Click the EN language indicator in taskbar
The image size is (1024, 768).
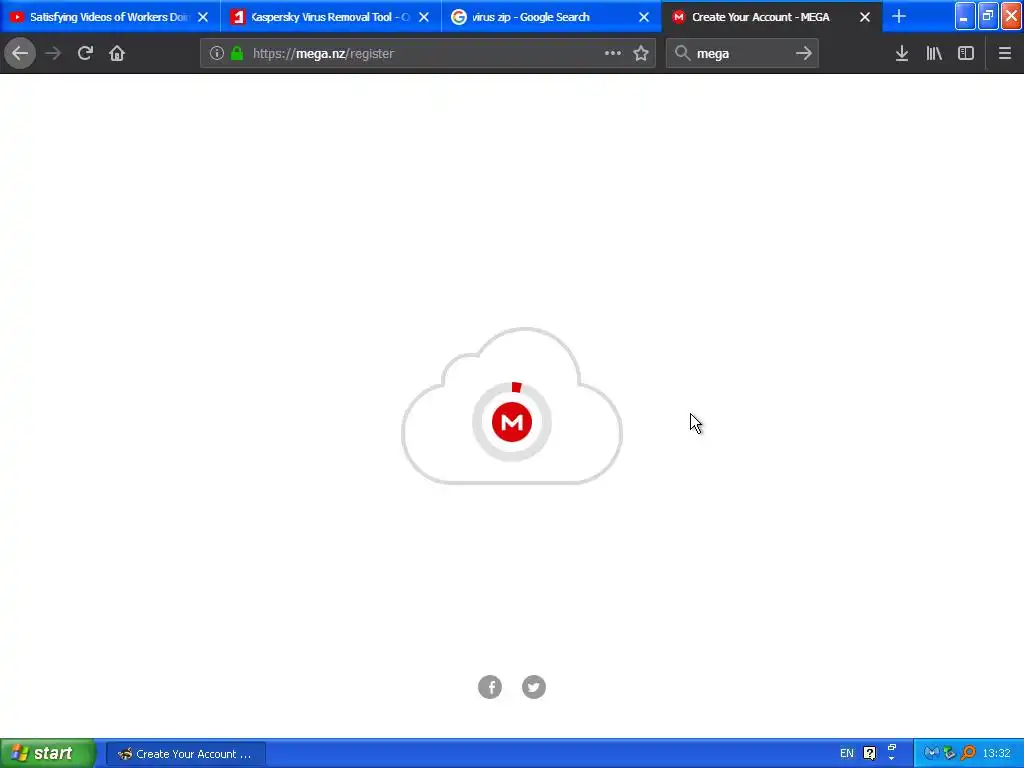pyautogui.click(x=847, y=754)
